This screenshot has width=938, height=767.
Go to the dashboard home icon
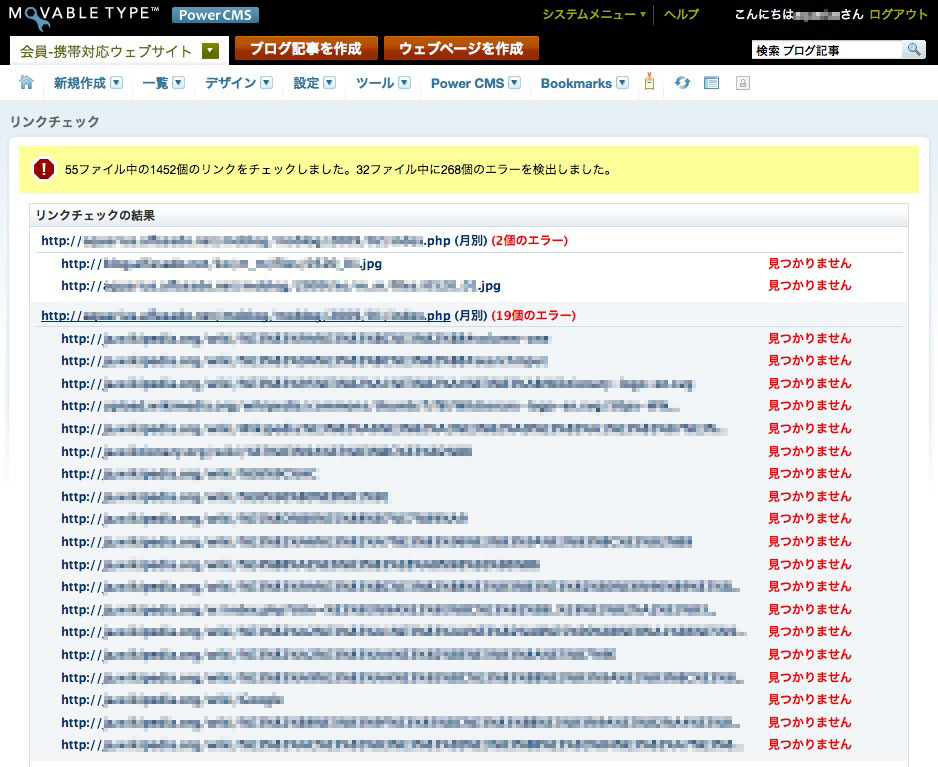(26, 83)
